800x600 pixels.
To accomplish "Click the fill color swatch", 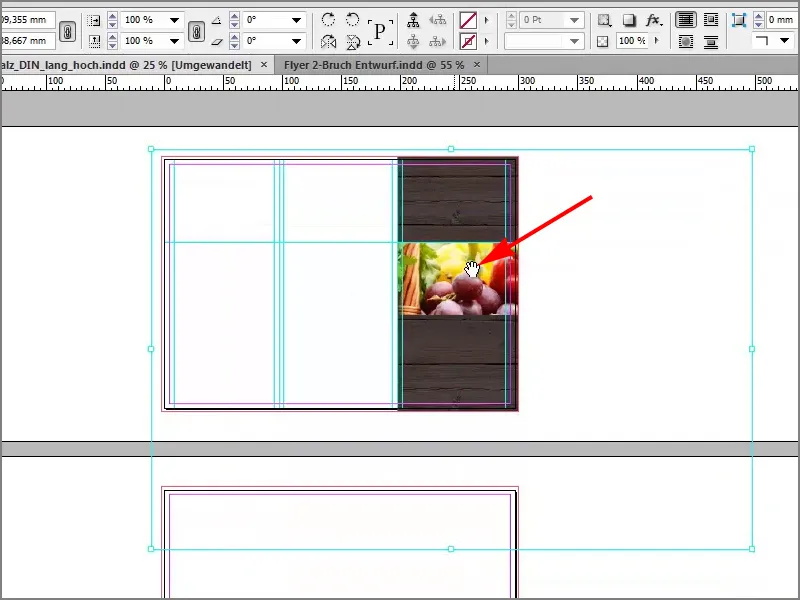I will click(468, 20).
